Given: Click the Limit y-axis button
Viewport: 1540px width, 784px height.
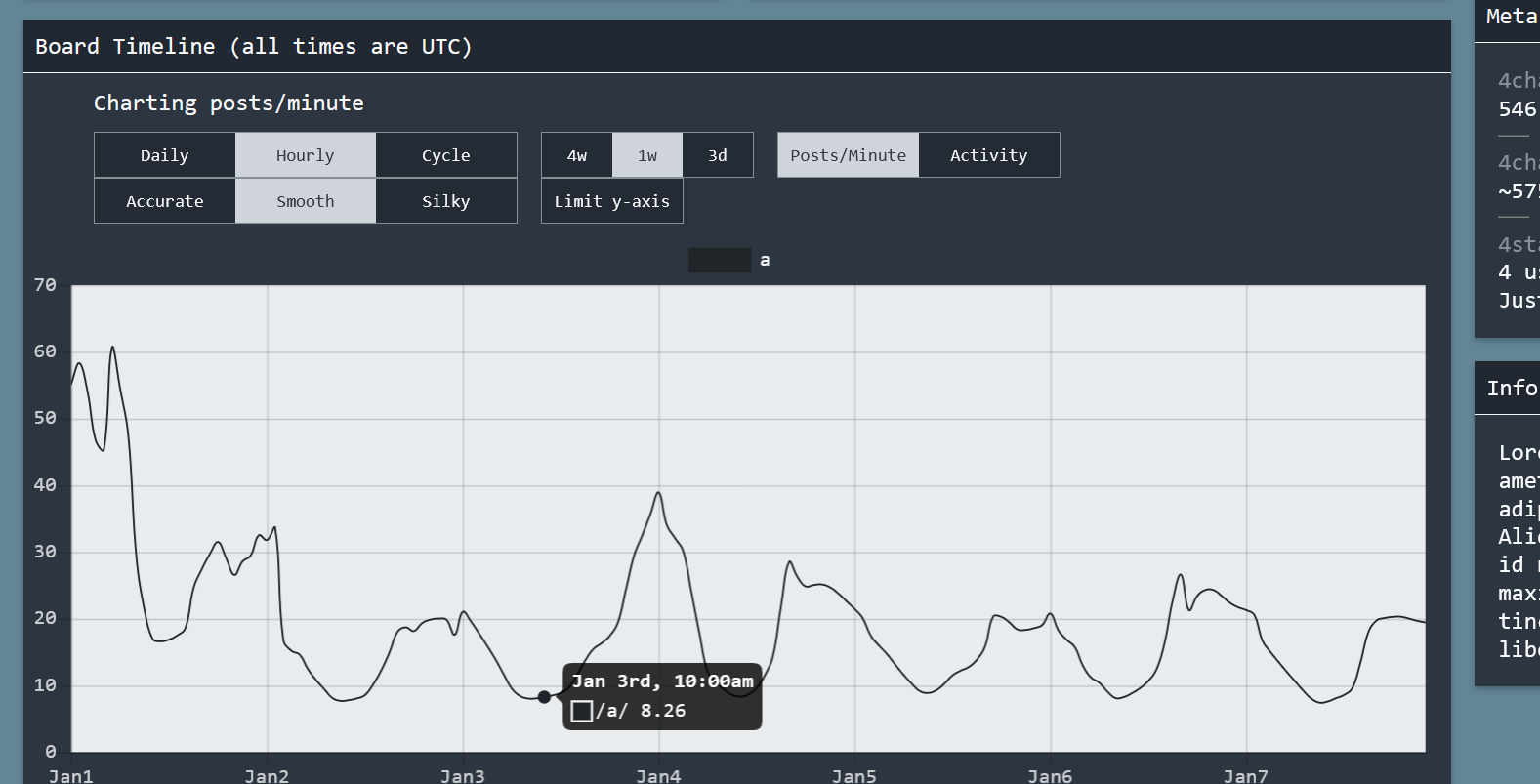Looking at the screenshot, I should (x=612, y=201).
